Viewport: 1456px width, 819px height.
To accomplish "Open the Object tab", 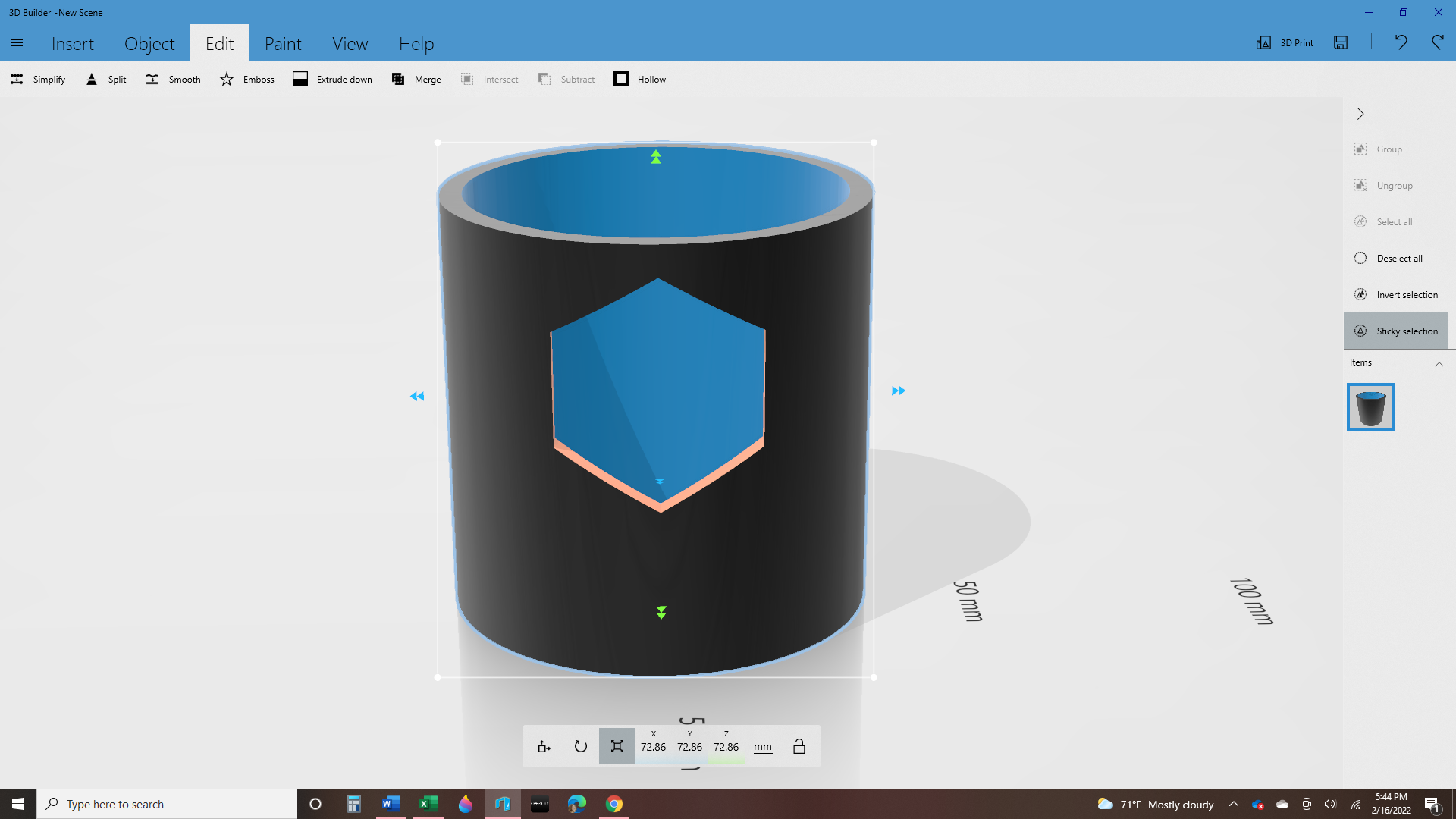I will 149,44.
